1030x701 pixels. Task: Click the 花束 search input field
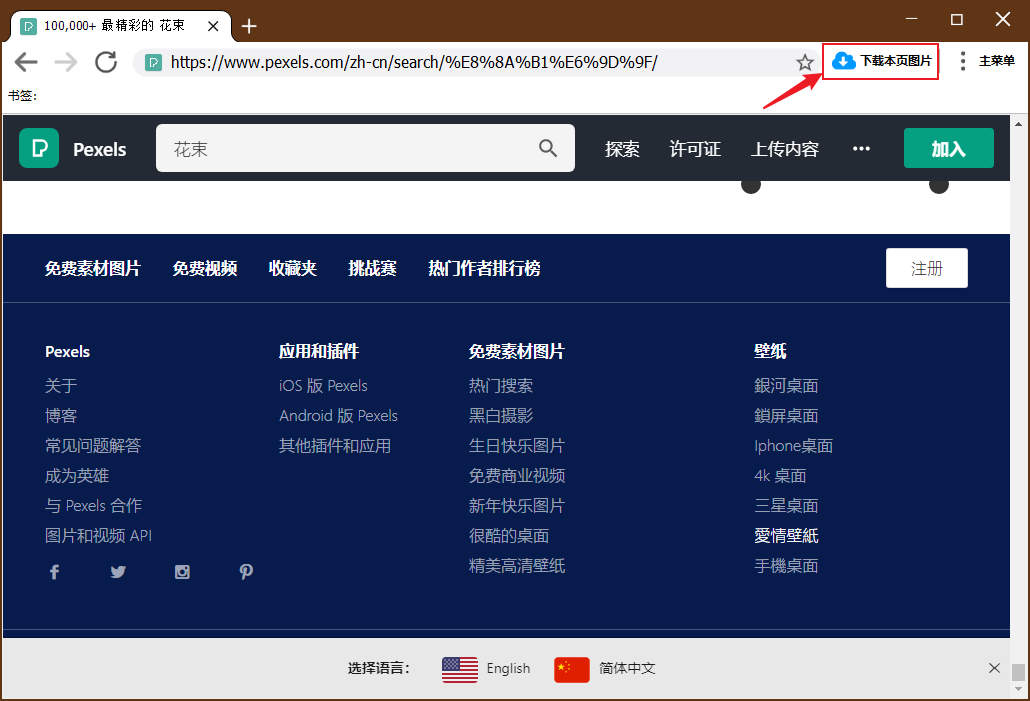coord(350,149)
